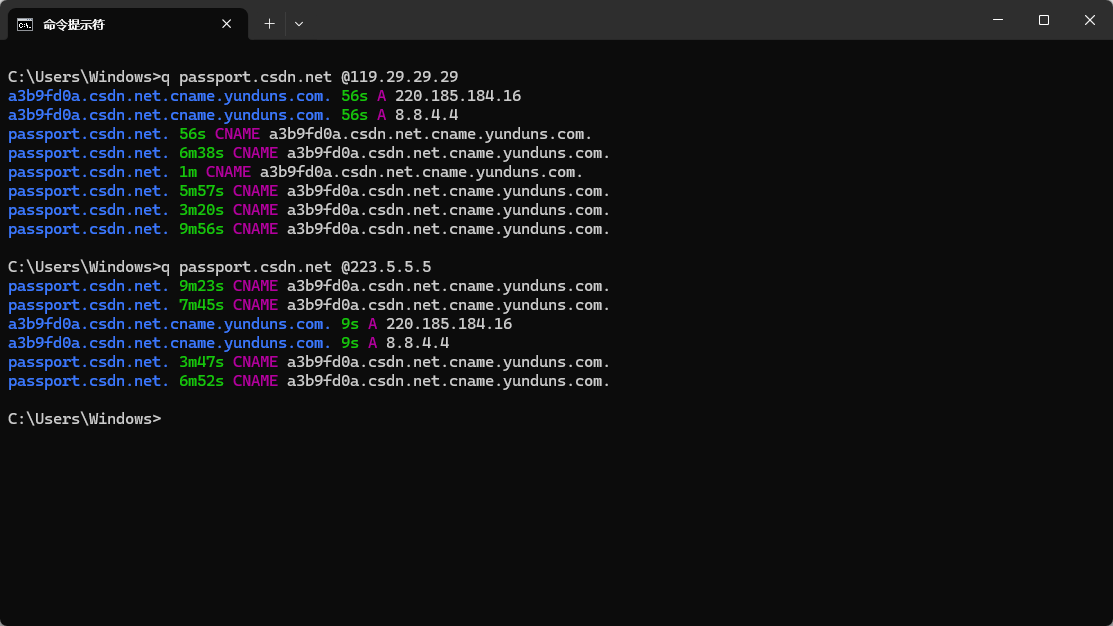Click first-query A record 8.8.4.4 with 56s
Image resolution: width=1113 pixels, height=626 pixels.
(x=233, y=115)
